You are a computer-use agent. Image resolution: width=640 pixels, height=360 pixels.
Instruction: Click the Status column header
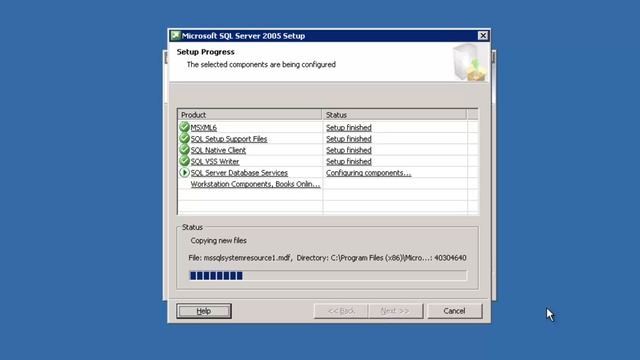394,115
